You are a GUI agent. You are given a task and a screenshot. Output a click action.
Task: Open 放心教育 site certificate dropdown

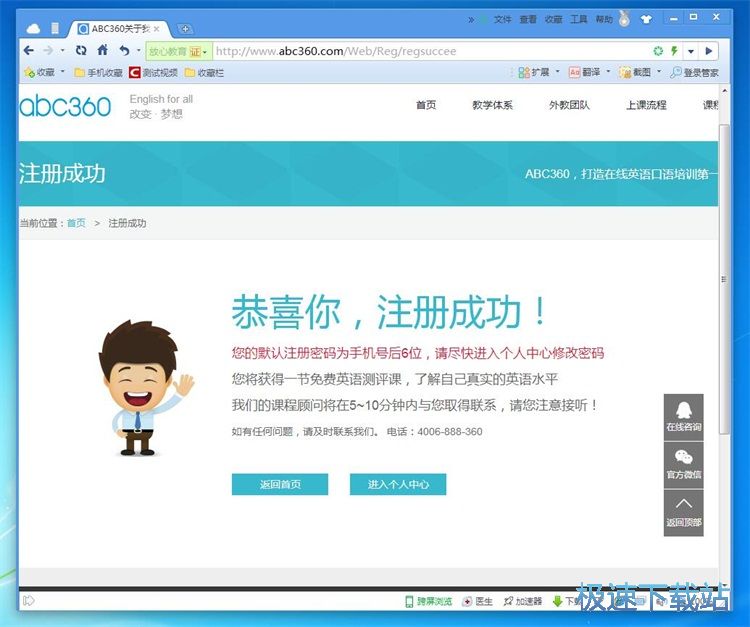[178, 51]
